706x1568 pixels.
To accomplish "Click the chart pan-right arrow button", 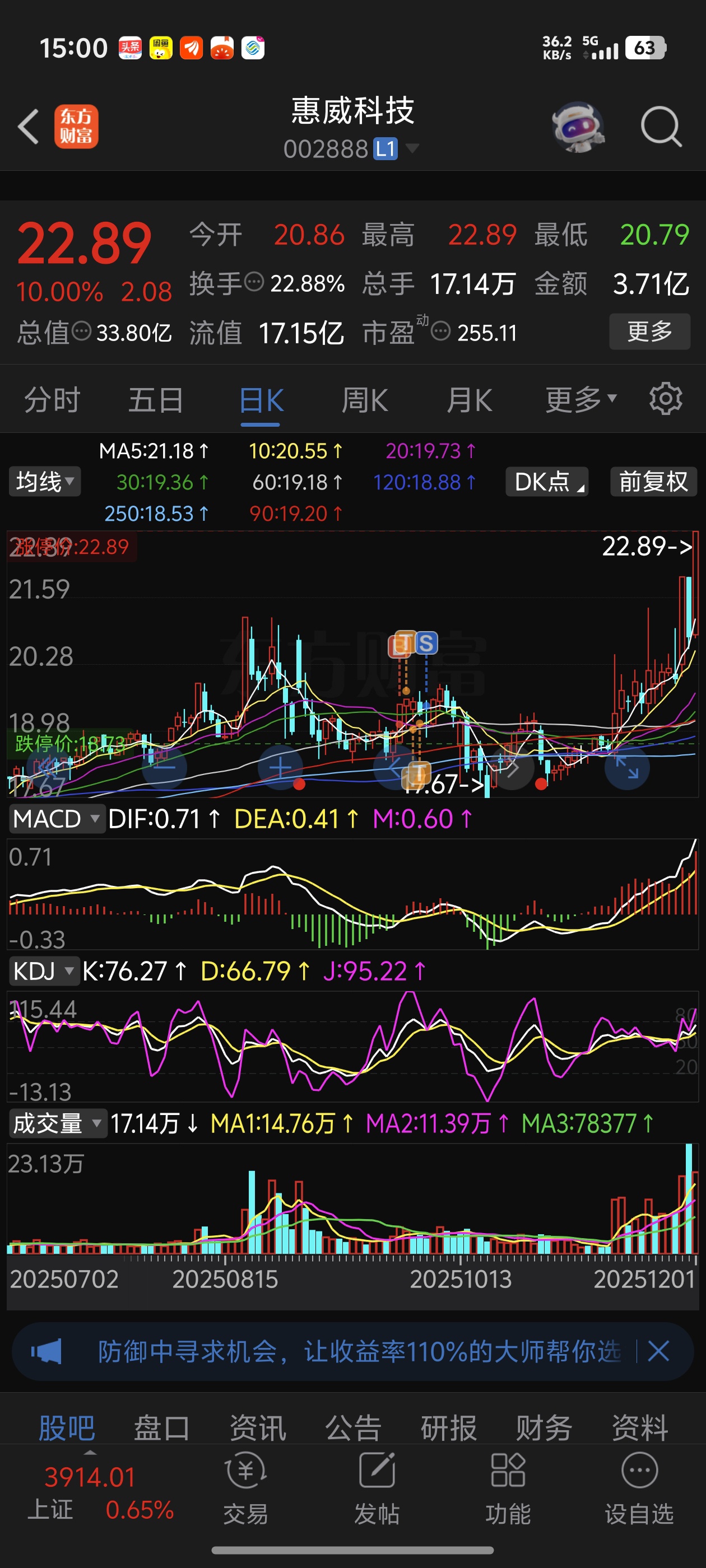I will [x=512, y=768].
